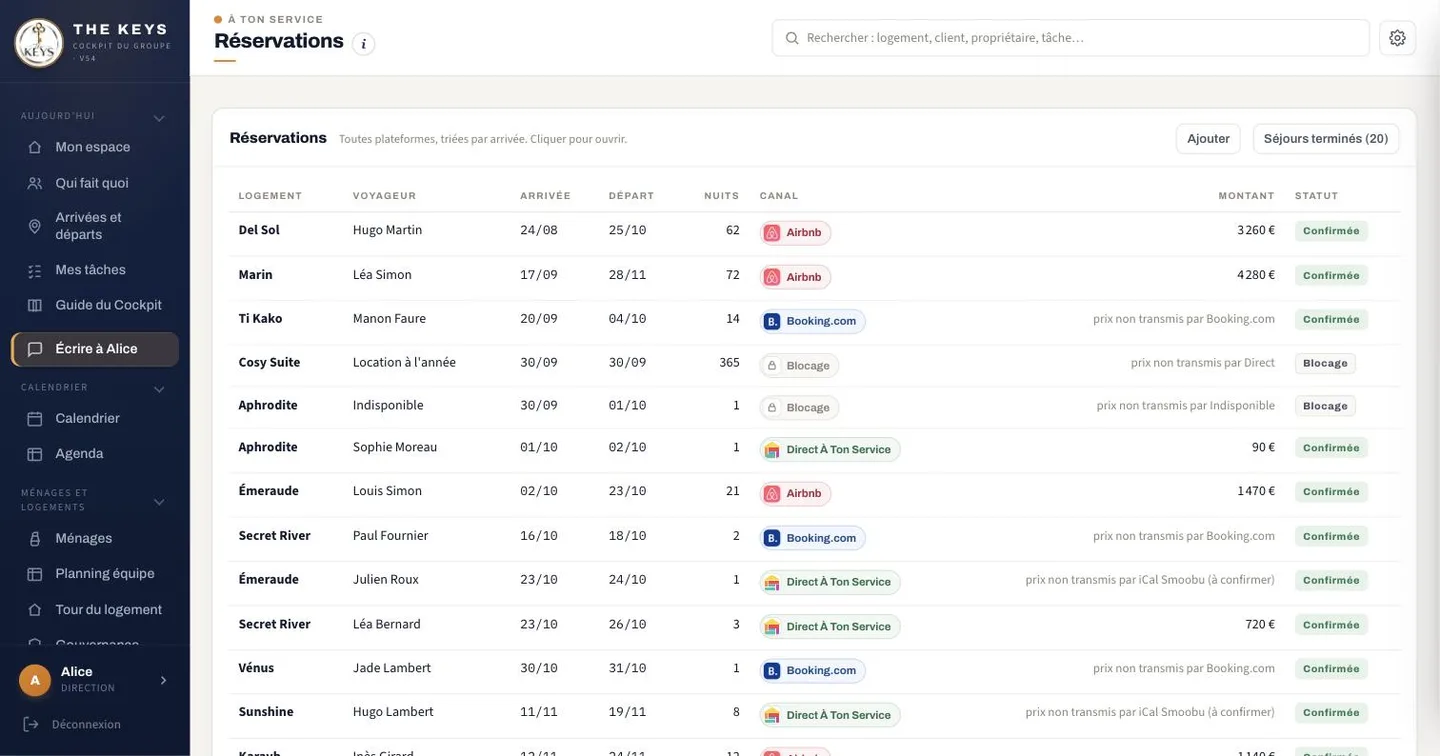Focus the search field
The height and width of the screenshot is (756, 1440).
1071,38
